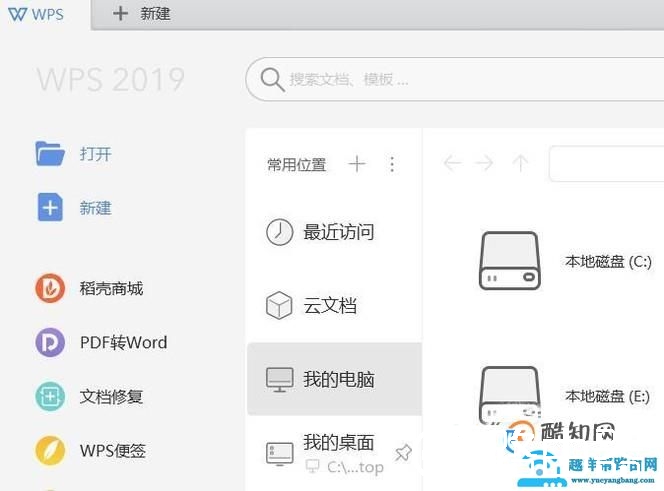Select 云文档 cloud documents
Screen dimensions: 664x491
click(330, 305)
